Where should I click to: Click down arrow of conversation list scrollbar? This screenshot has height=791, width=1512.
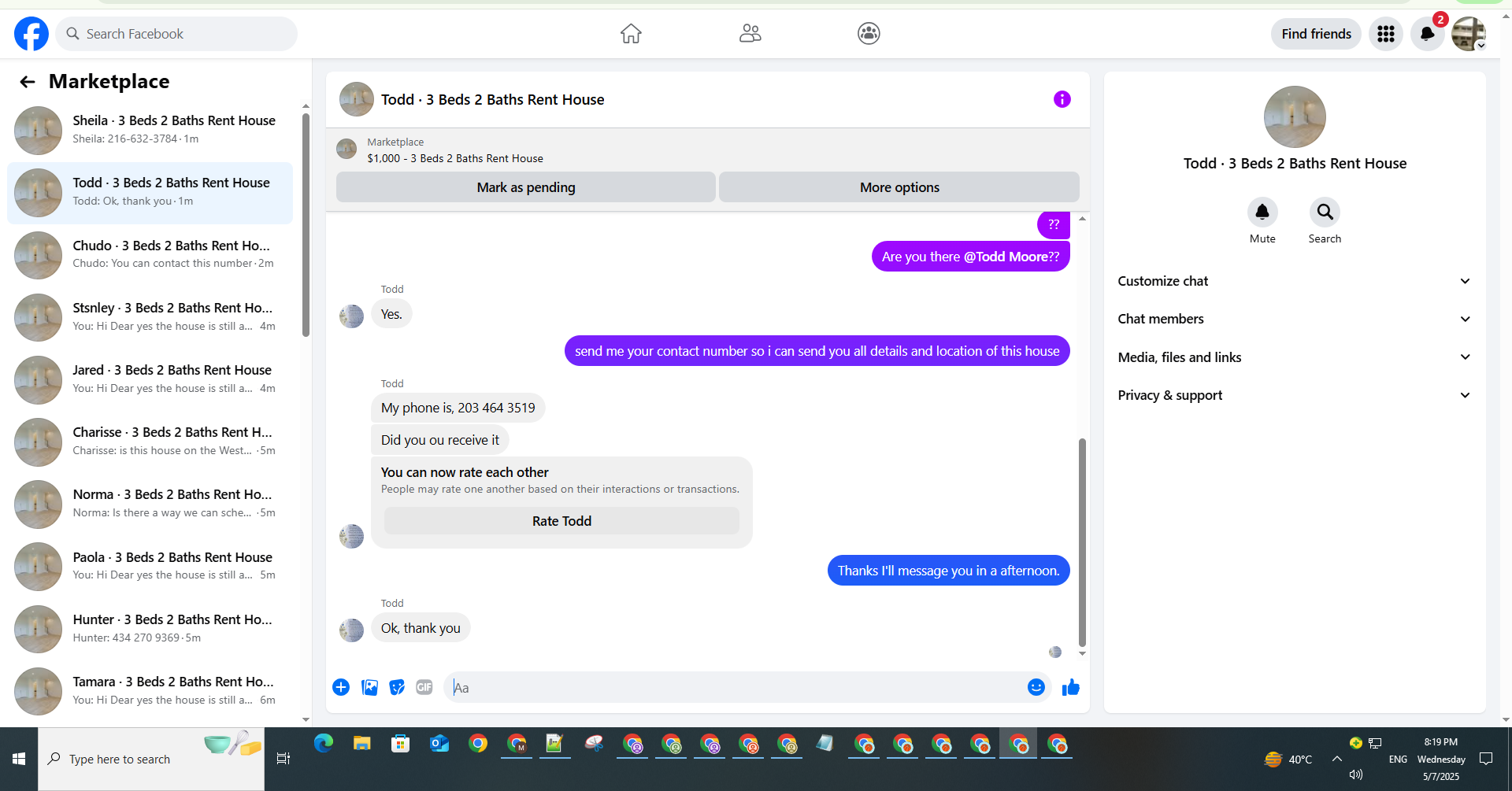[306, 719]
